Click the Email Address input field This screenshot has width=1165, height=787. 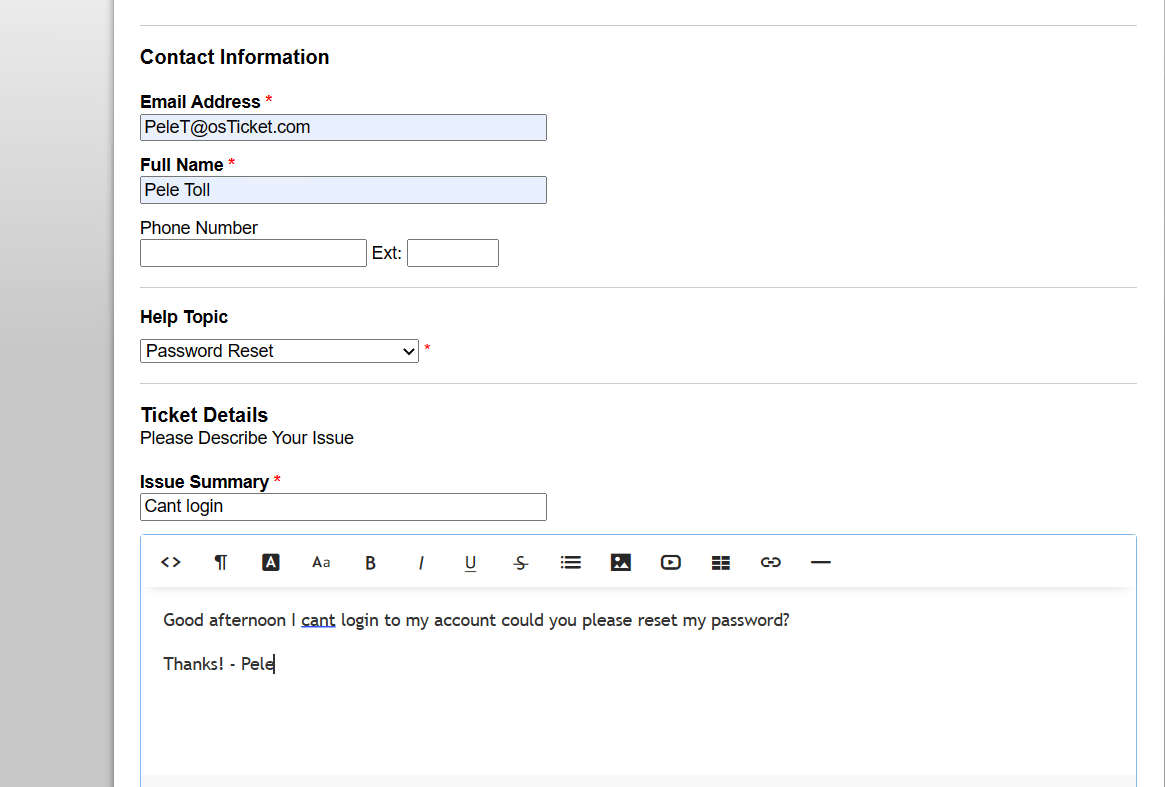click(343, 127)
